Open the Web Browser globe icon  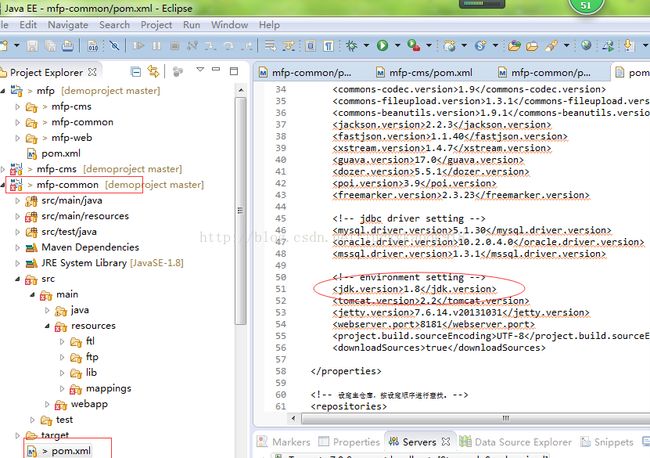click(586, 45)
